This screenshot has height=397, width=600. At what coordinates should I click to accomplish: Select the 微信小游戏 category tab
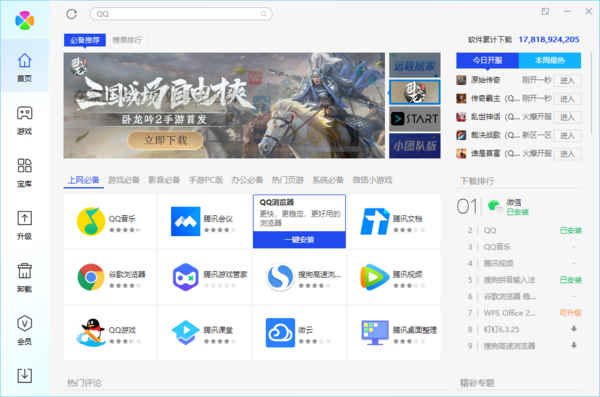point(372,180)
